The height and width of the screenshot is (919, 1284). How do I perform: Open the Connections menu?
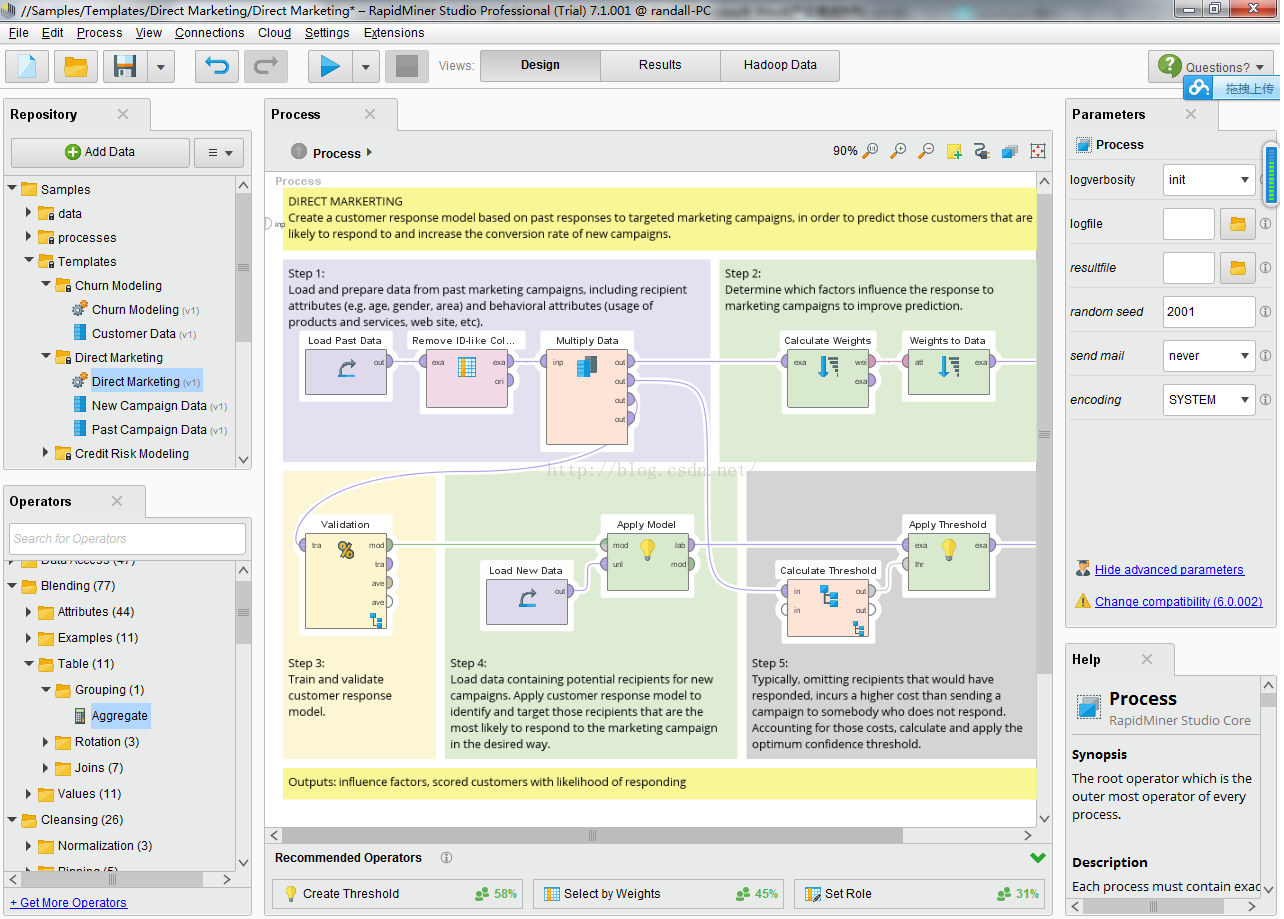pos(209,33)
